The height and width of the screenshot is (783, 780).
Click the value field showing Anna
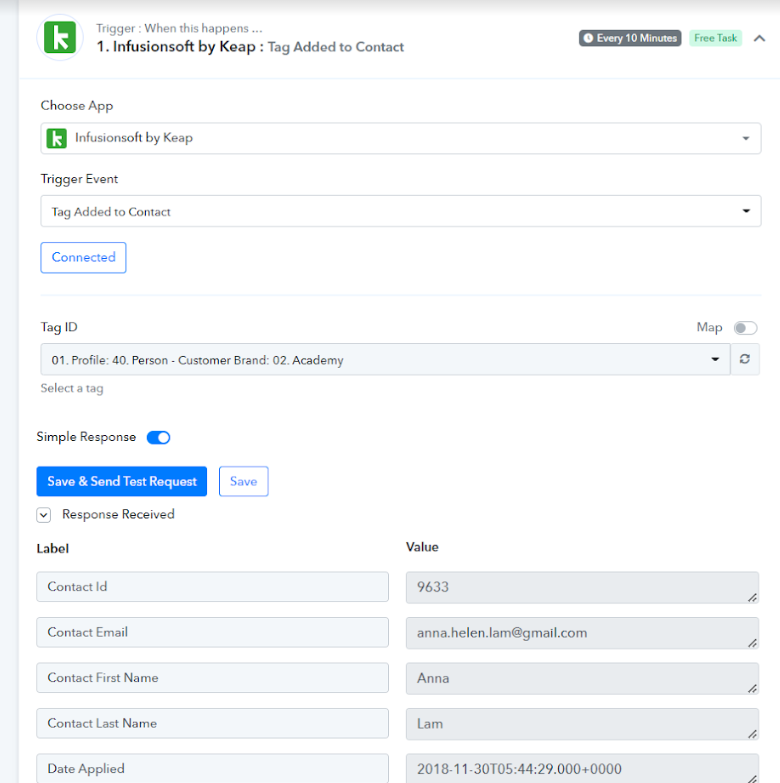(x=582, y=678)
